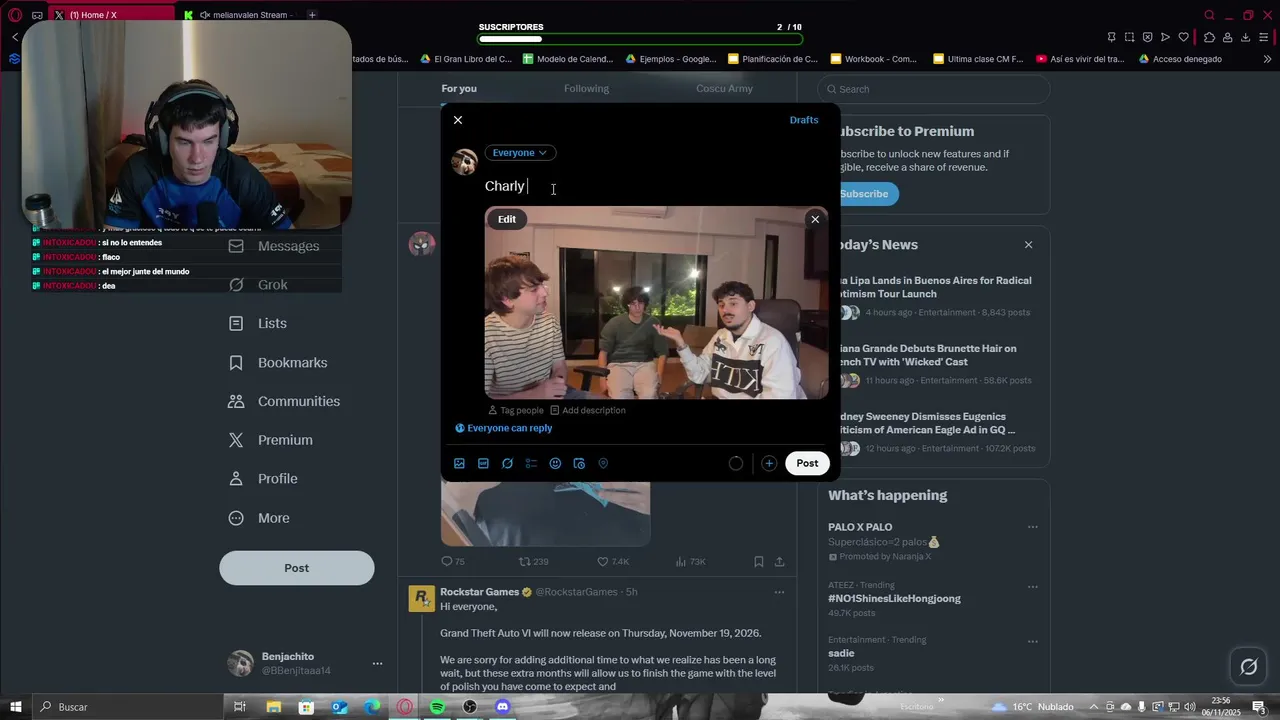
Task: Click the Buscar taskbar search box
Action: 128,707
